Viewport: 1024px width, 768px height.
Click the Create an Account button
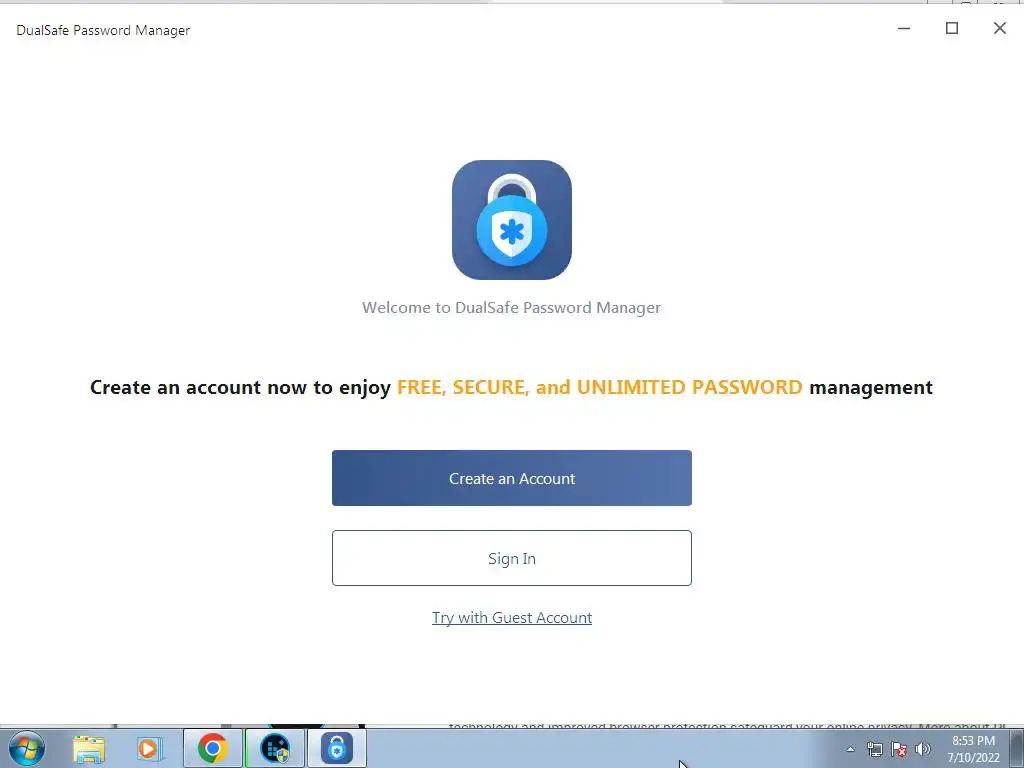pyautogui.click(x=511, y=478)
